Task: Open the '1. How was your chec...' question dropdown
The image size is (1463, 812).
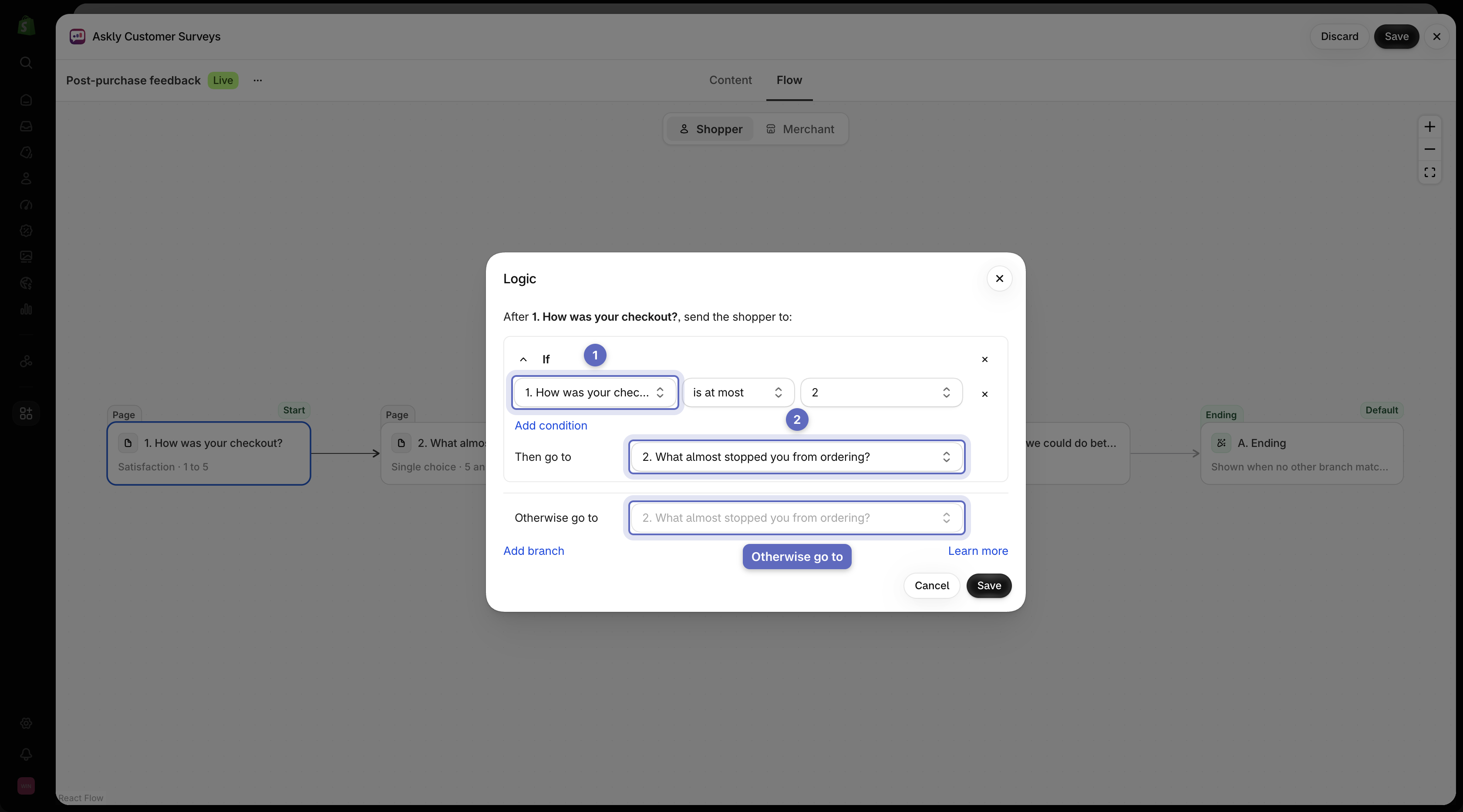Action: point(595,392)
